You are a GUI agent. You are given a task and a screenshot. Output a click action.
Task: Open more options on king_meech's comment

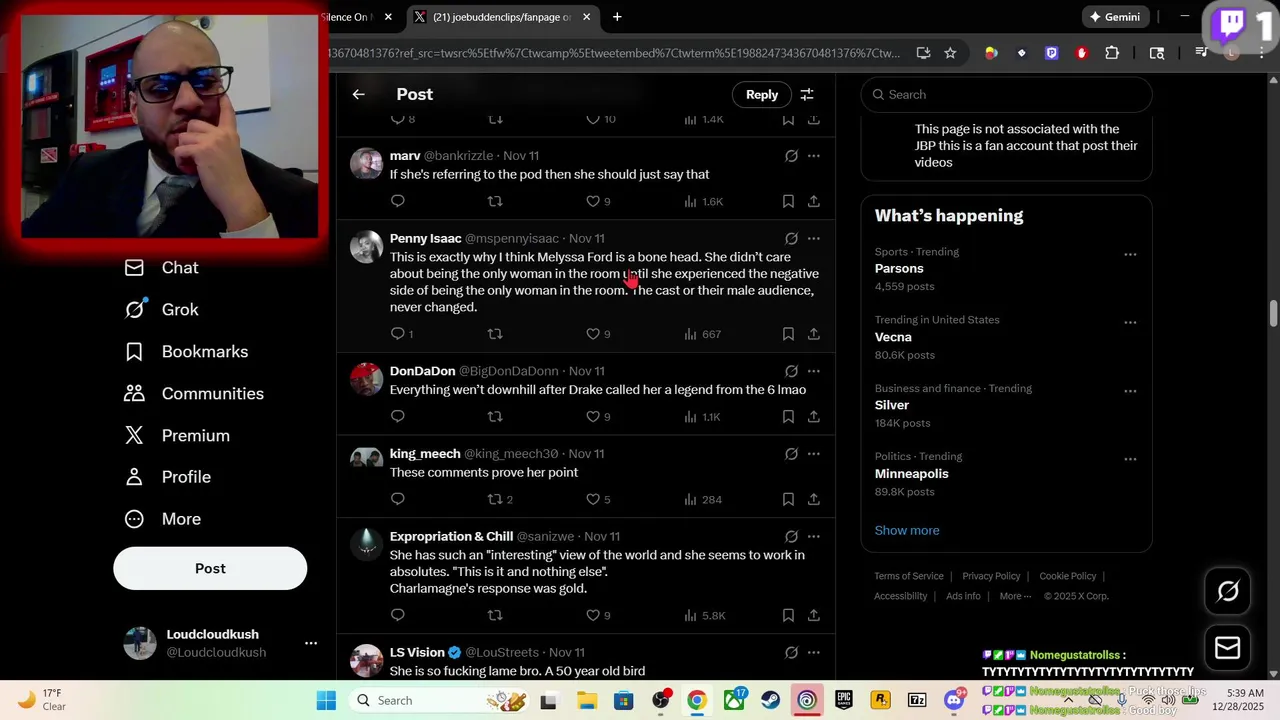click(814, 454)
